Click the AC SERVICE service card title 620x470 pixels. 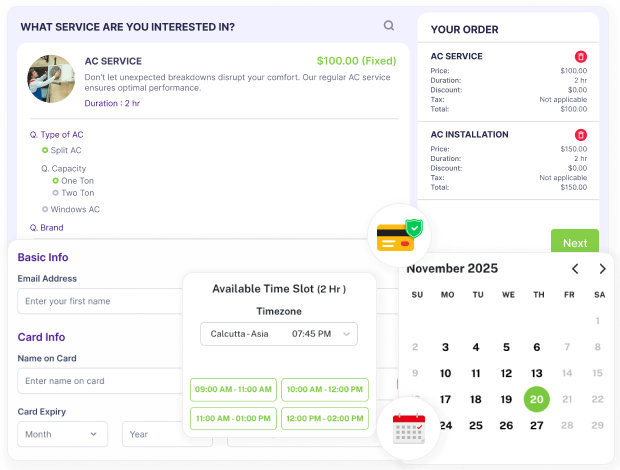113,61
